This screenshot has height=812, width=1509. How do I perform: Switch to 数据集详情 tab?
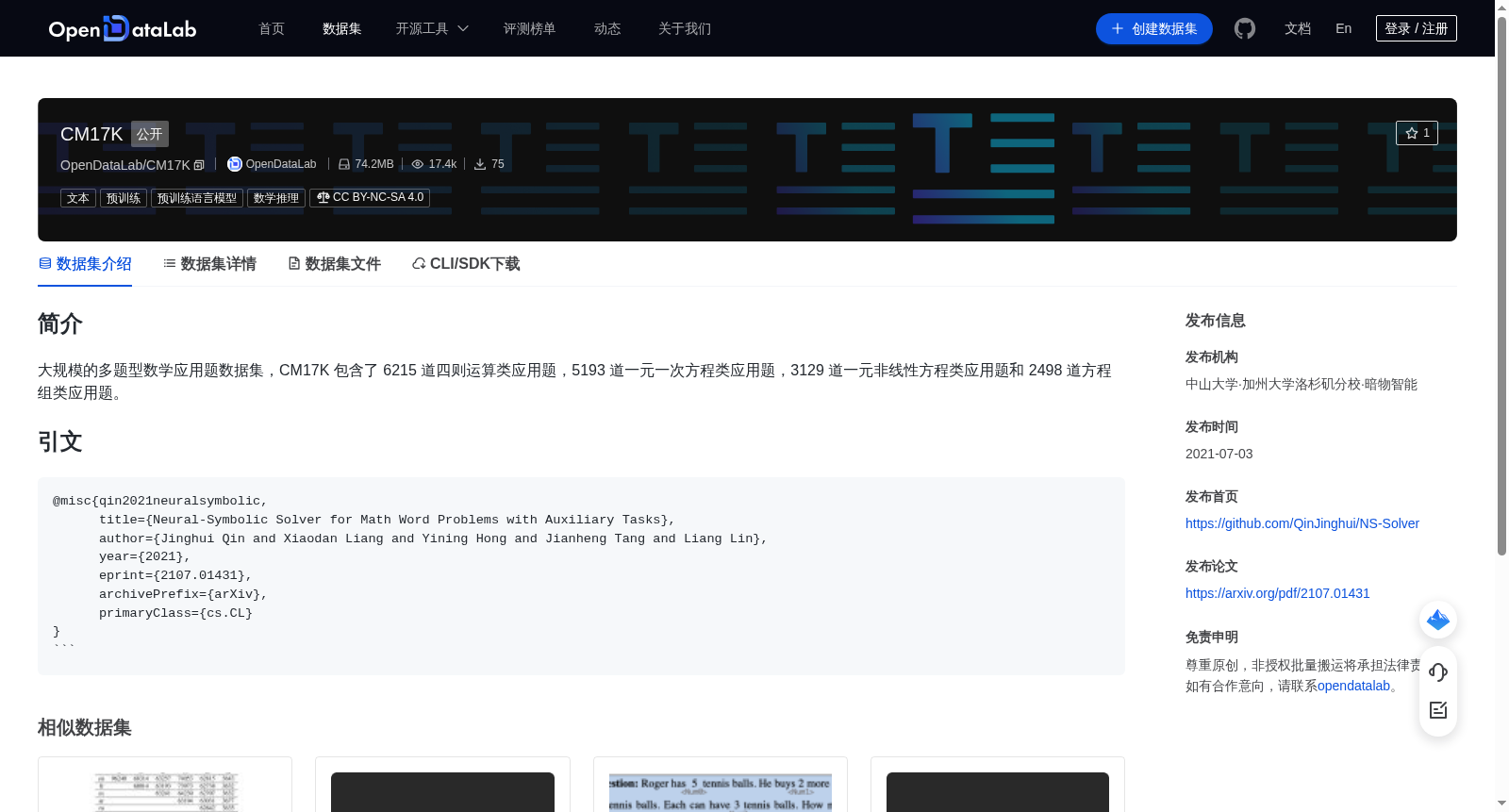tap(209, 264)
